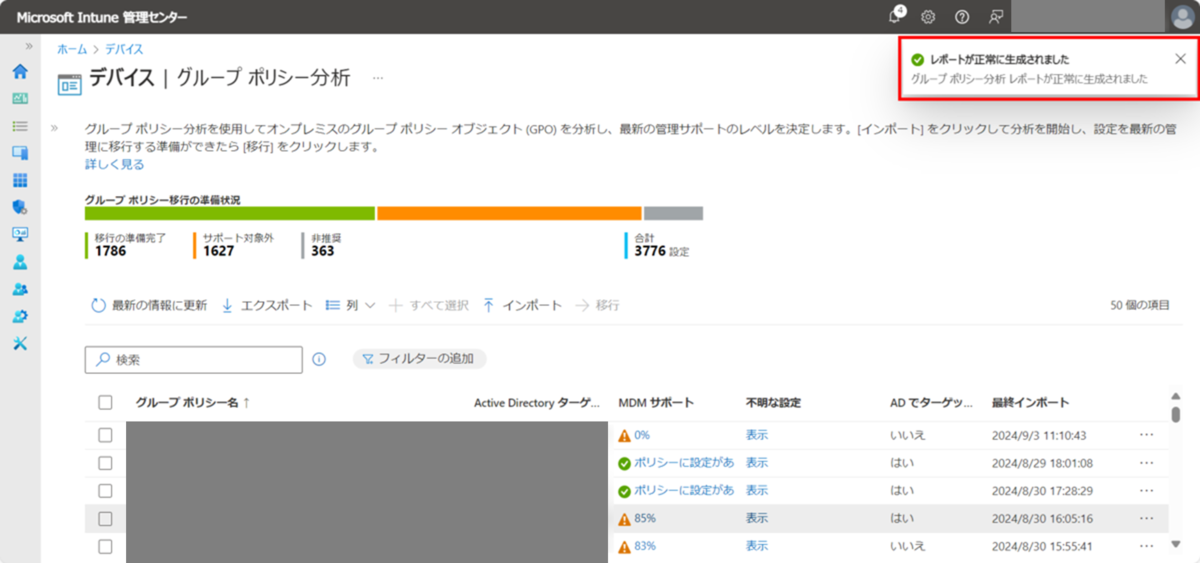Click the エクスポート button

(266, 305)
